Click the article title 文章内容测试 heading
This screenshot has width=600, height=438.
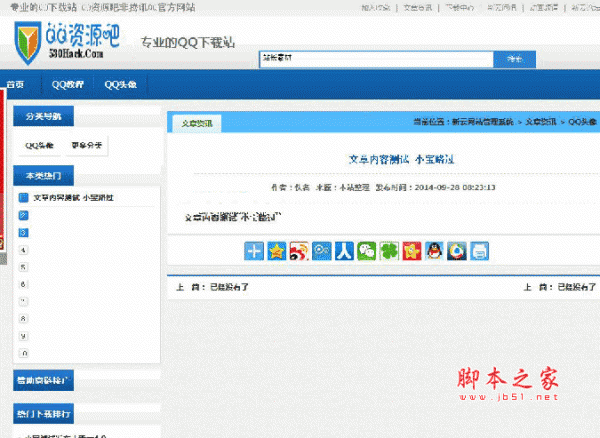[401, 159]
